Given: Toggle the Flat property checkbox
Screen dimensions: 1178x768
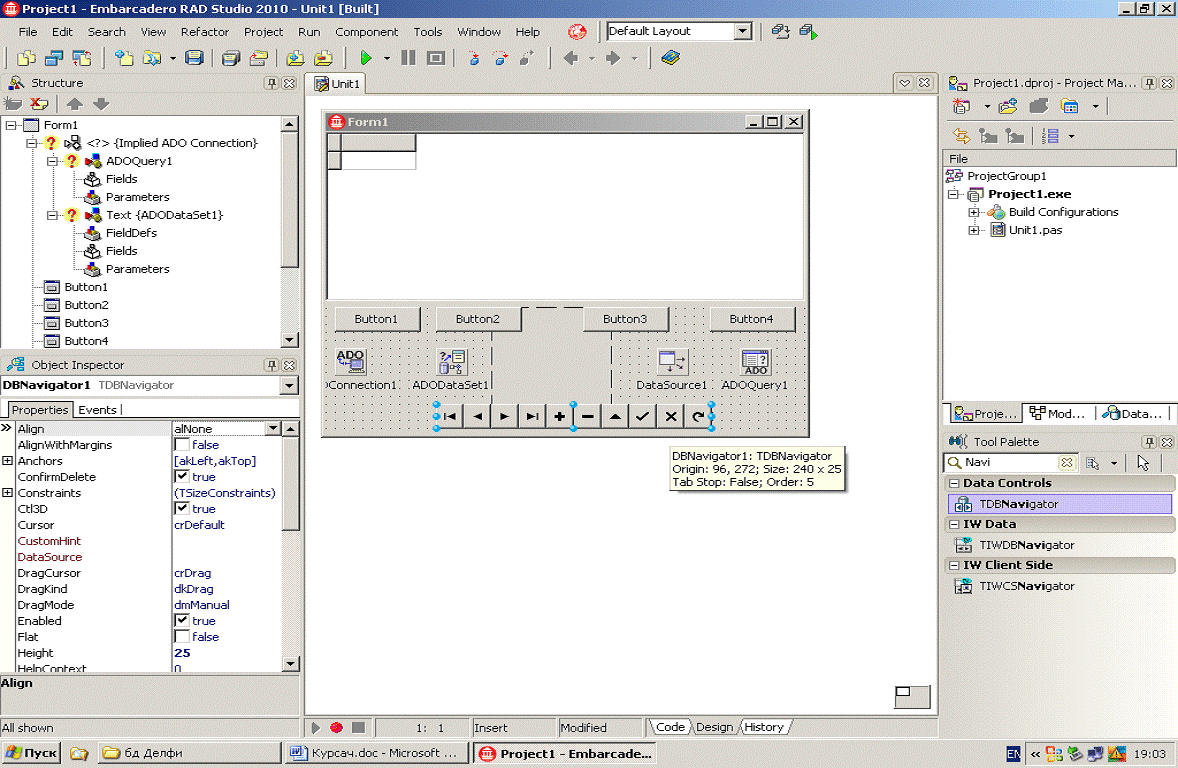Looking at the screenshot, I should (x=182, y=637).
